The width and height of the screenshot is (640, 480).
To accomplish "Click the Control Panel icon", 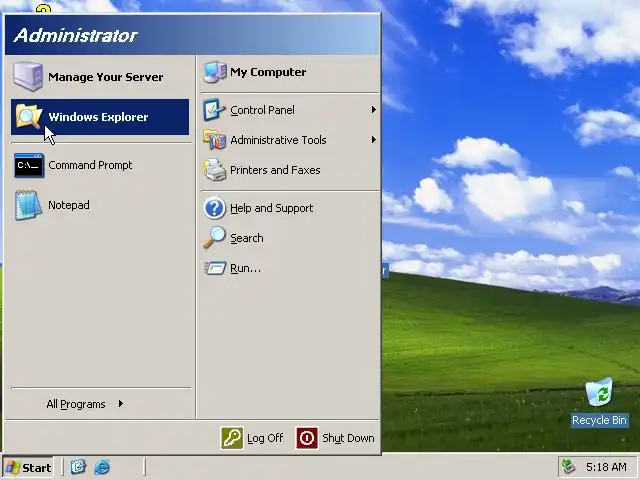I will click(x=214, y=110).
